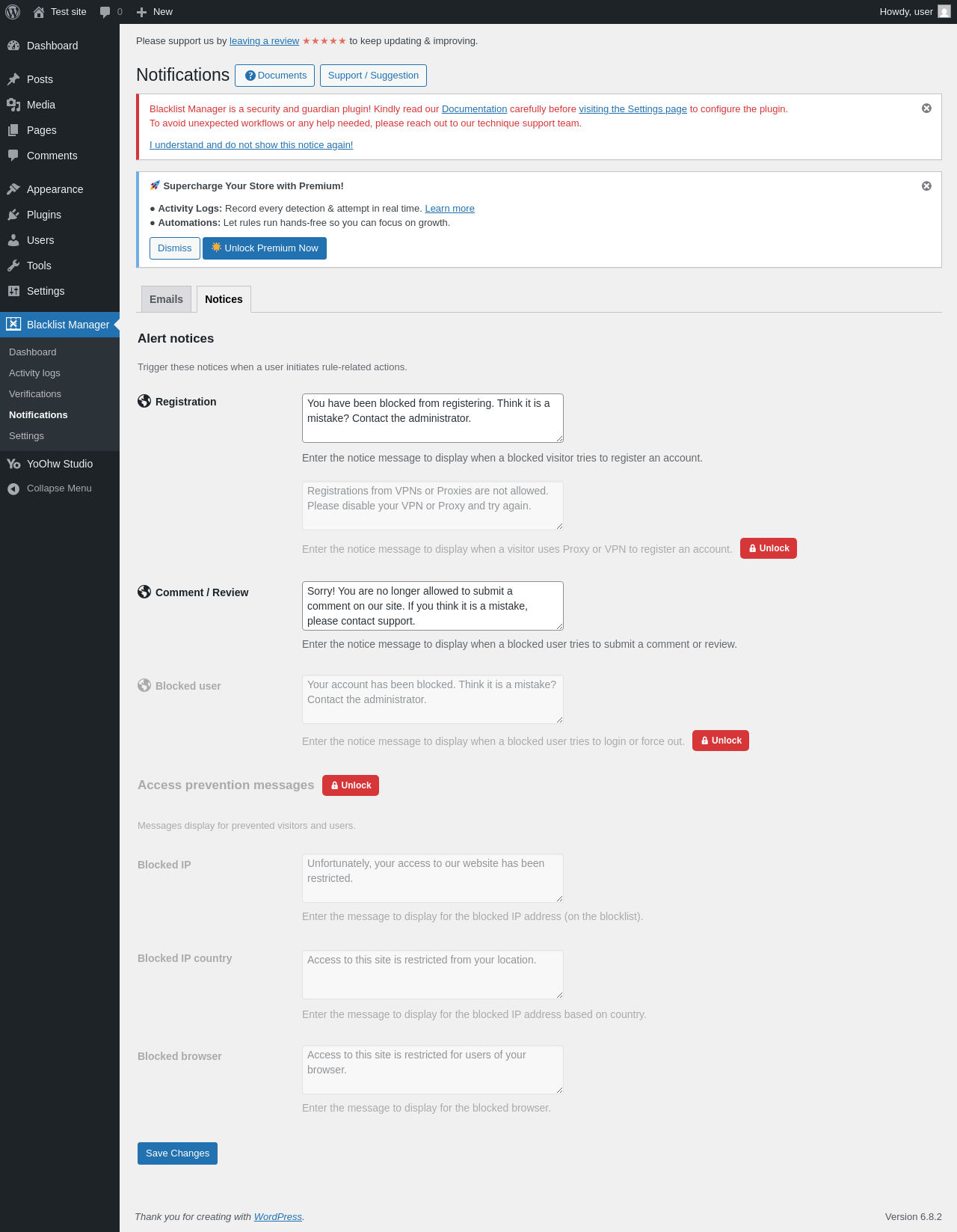Open the Users menu
This screenshot has height=1232, width=957.
60,240
